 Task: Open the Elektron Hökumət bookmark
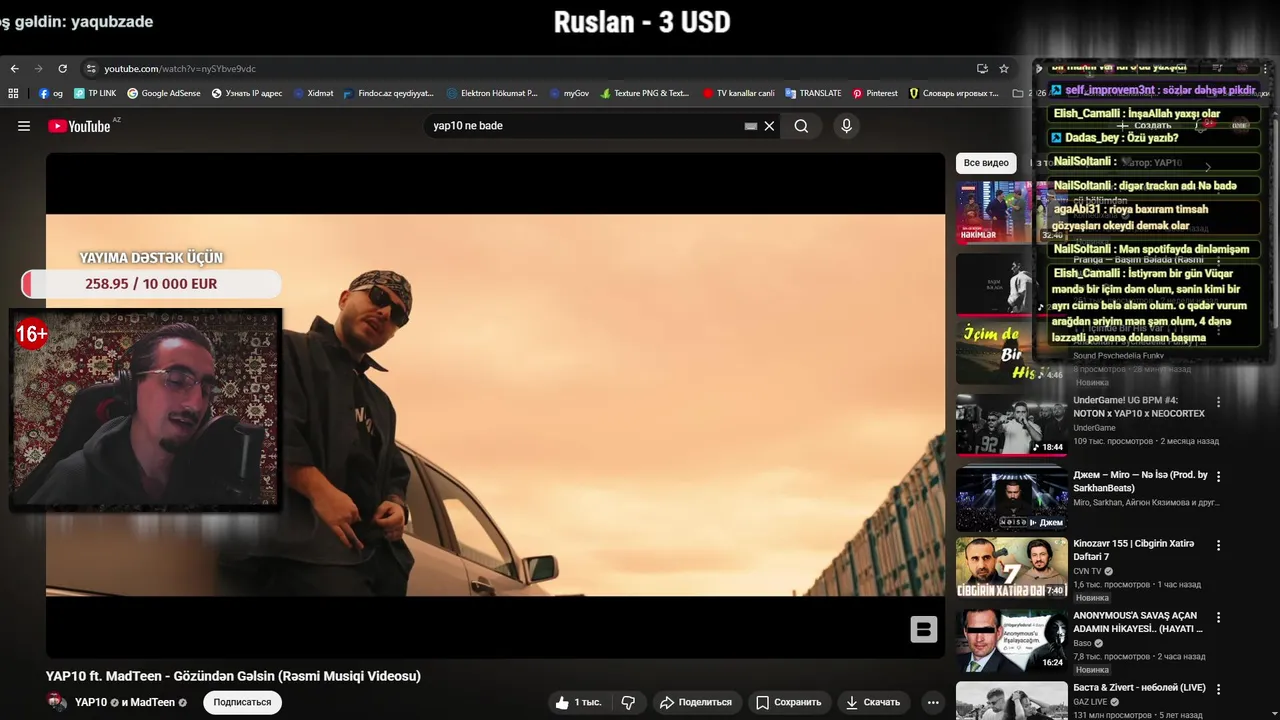pos(492,93)
